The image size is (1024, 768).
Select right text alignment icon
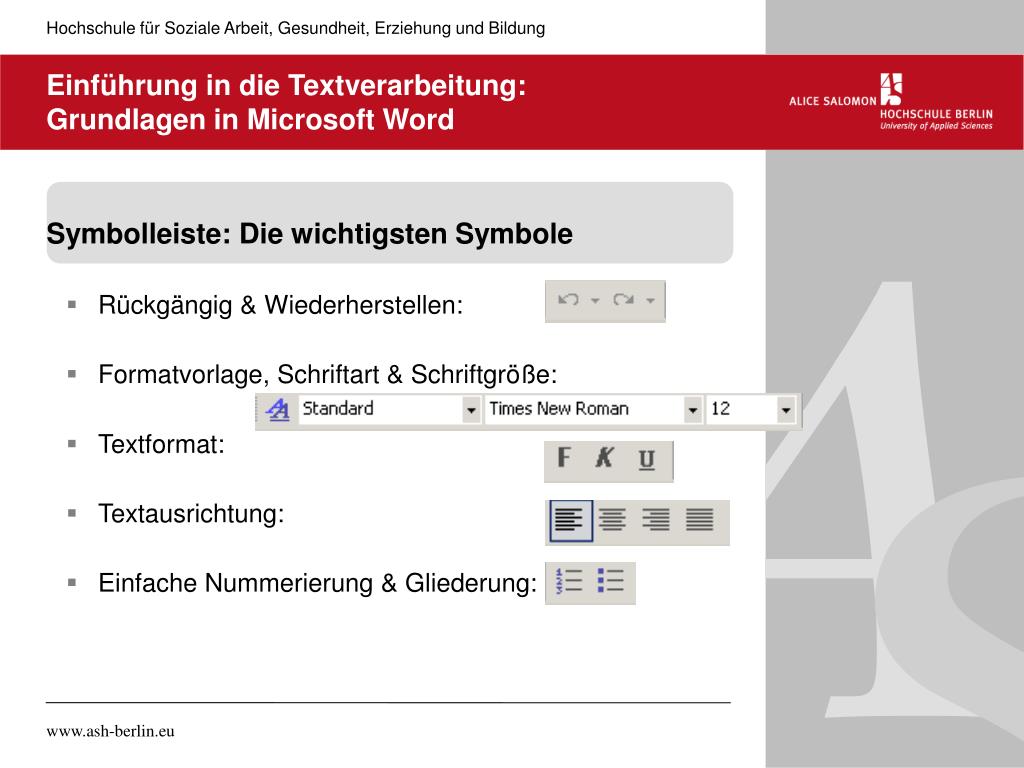tap(656, 520)
